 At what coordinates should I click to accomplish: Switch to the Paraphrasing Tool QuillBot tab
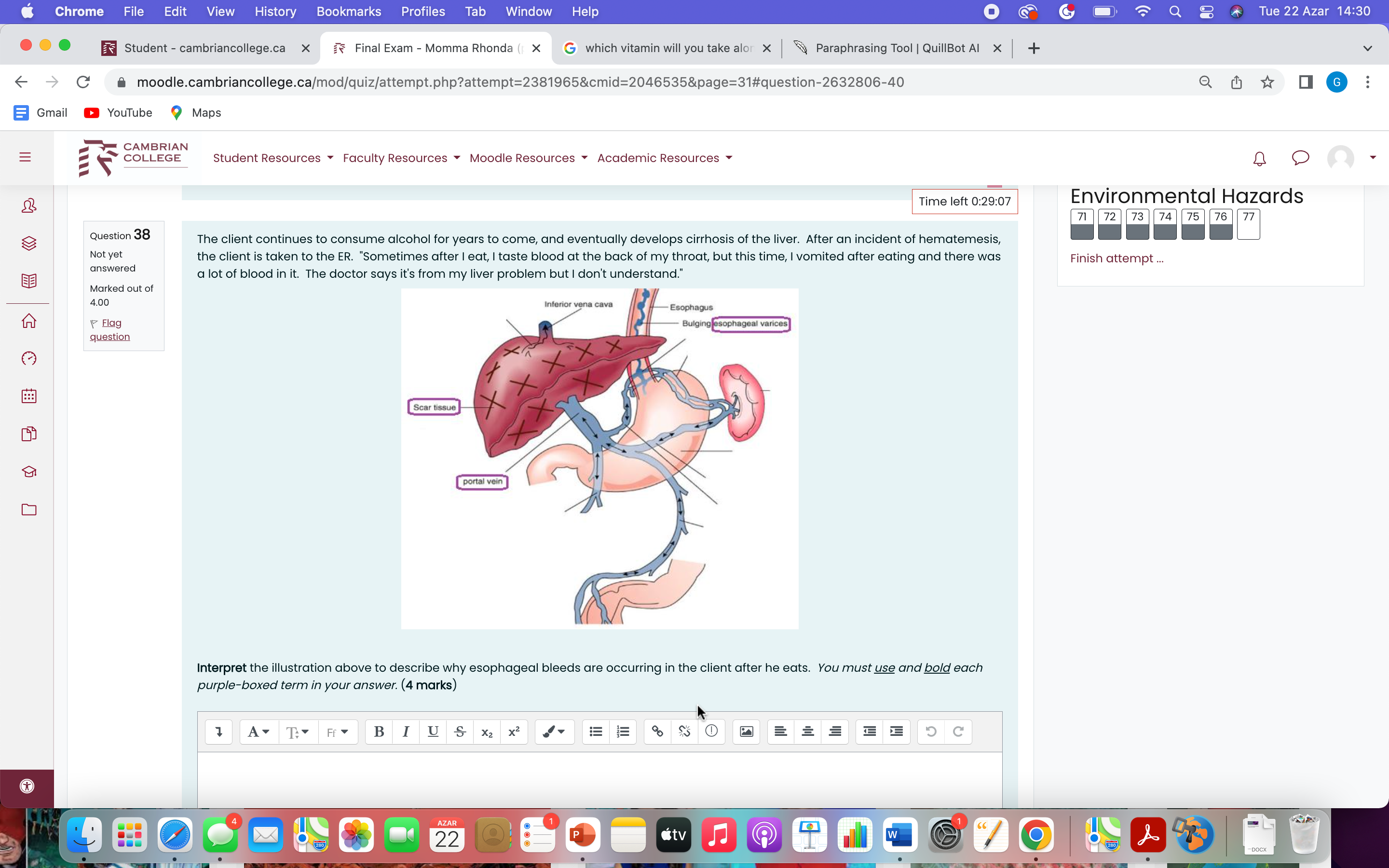[896, 48]
